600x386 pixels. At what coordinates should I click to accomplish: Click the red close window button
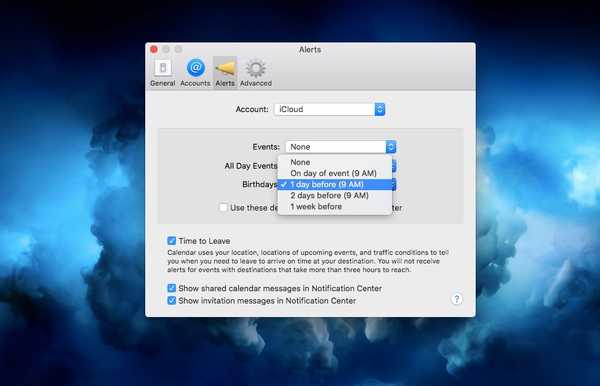(154, 49)
